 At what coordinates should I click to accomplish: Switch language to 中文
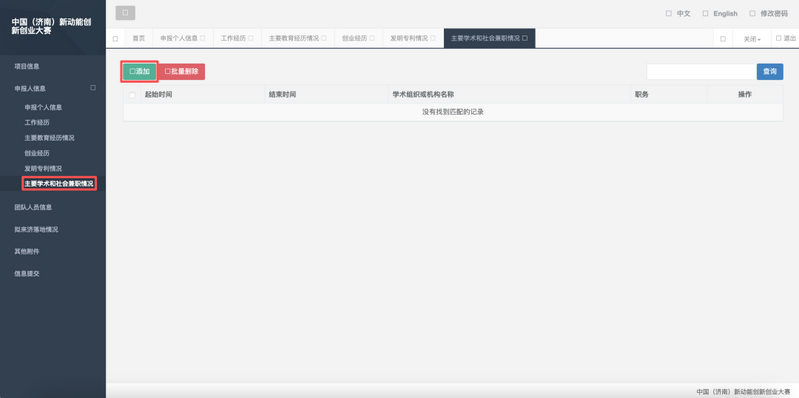pos(683,14)
